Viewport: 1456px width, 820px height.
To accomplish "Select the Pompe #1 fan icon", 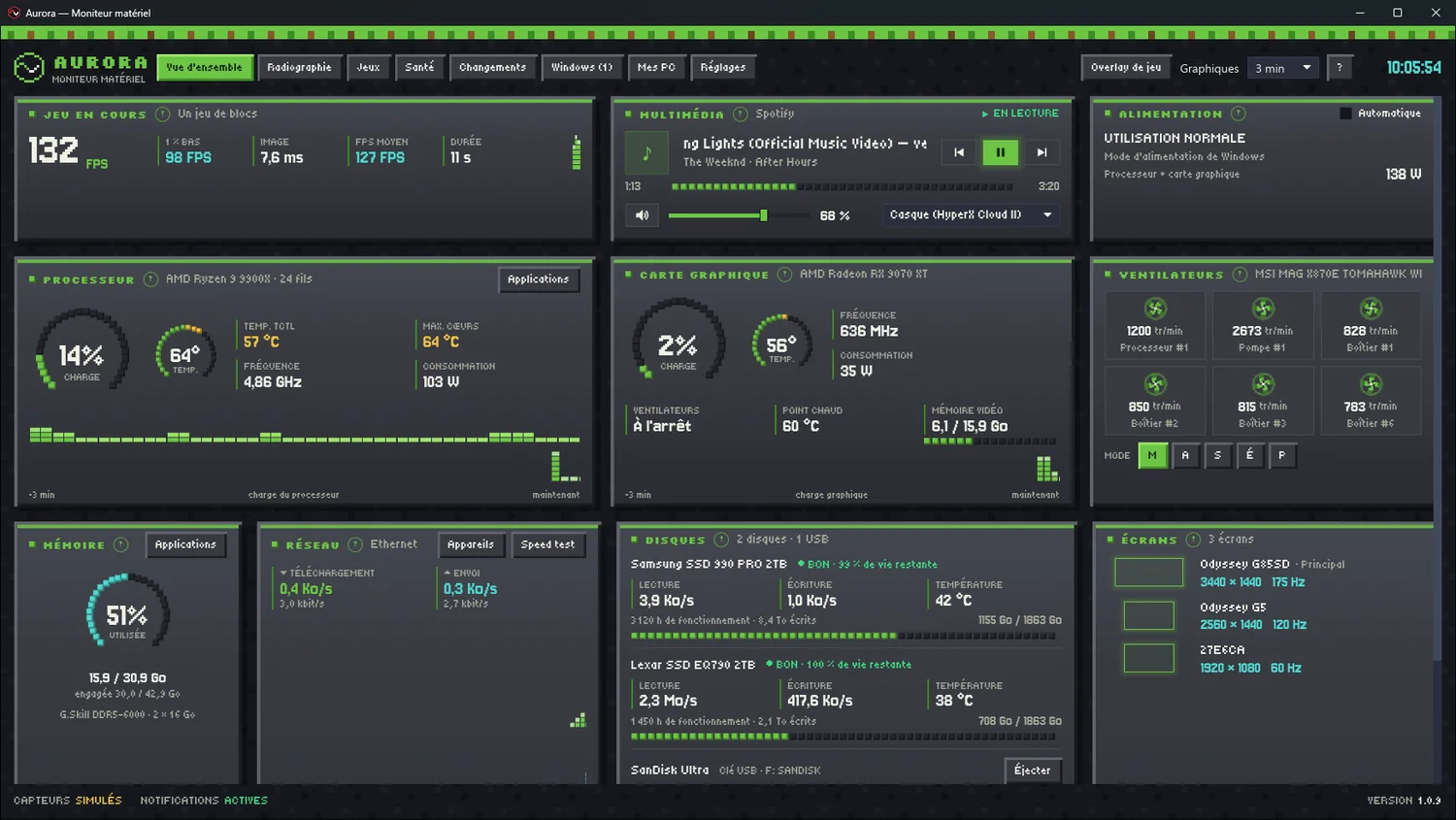I will [1263, 309].
